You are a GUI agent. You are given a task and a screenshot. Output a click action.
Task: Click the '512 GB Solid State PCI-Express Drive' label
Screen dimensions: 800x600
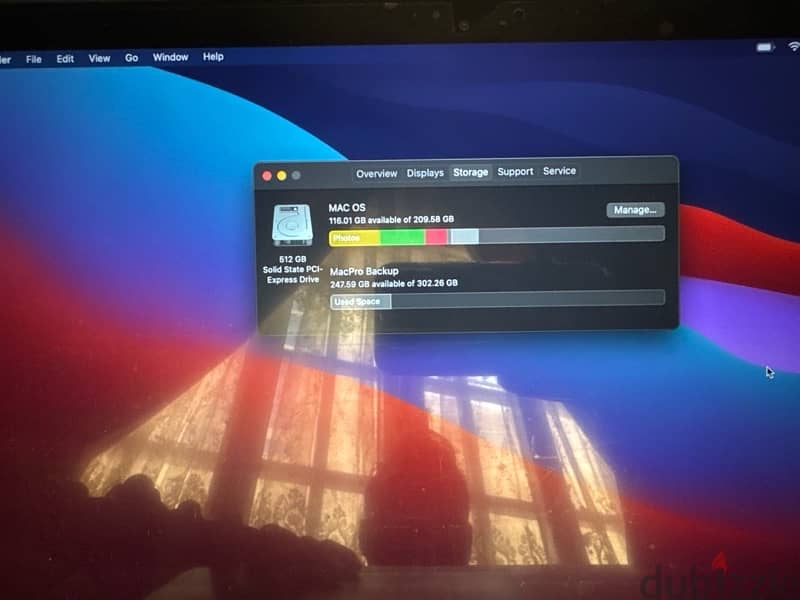click(293, 269)
